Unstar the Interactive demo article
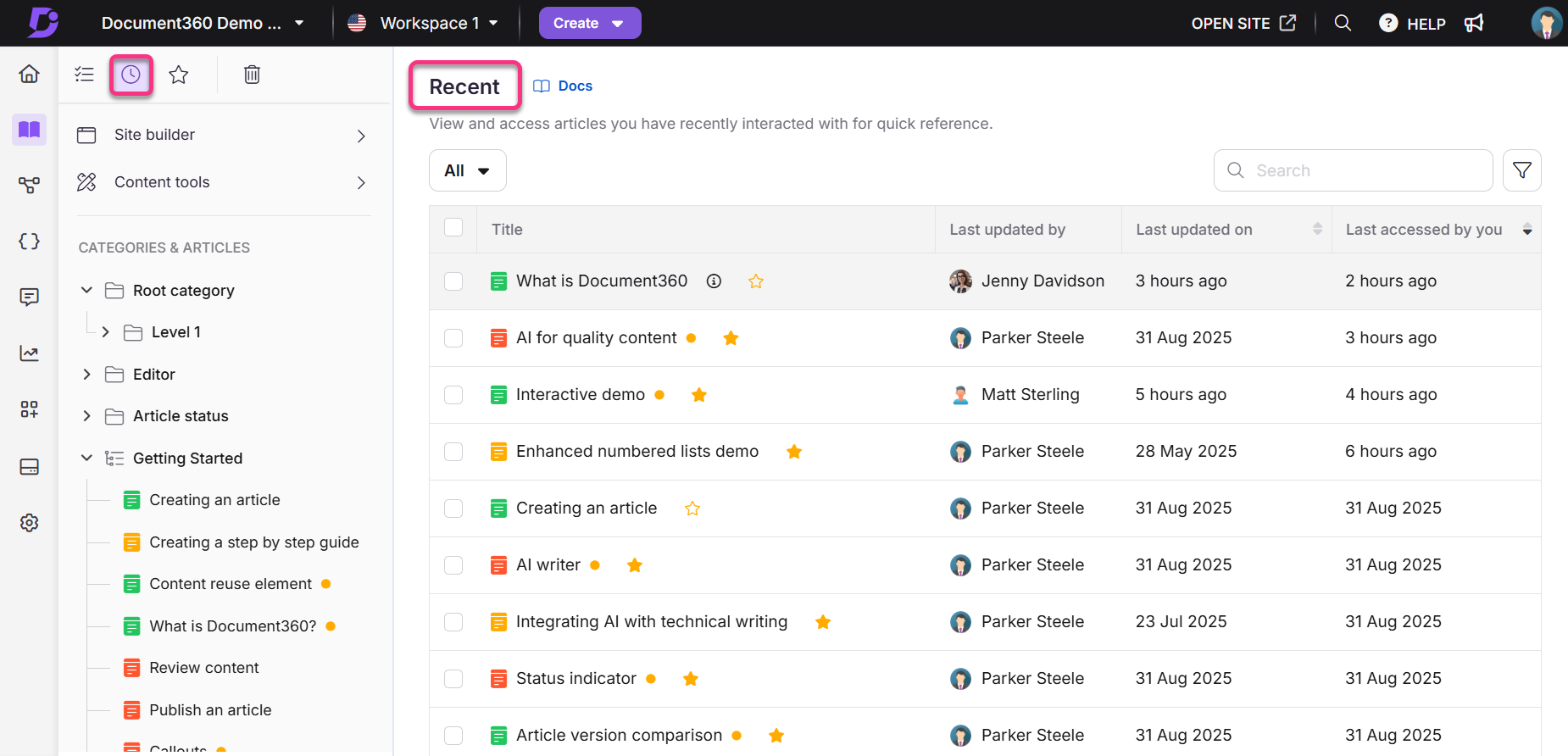Image resolution: width=1568 pixels, height=756 pixels. click(699, 395)
